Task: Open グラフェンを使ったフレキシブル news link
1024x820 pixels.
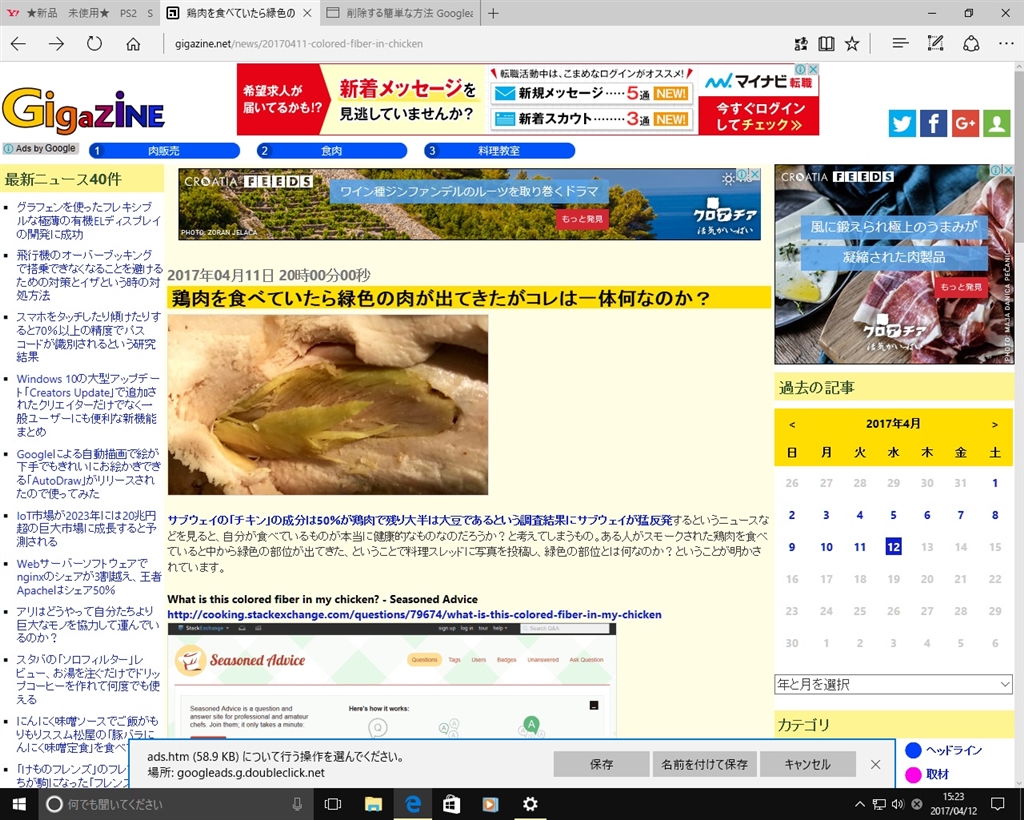Action: [x=88, y=221]
